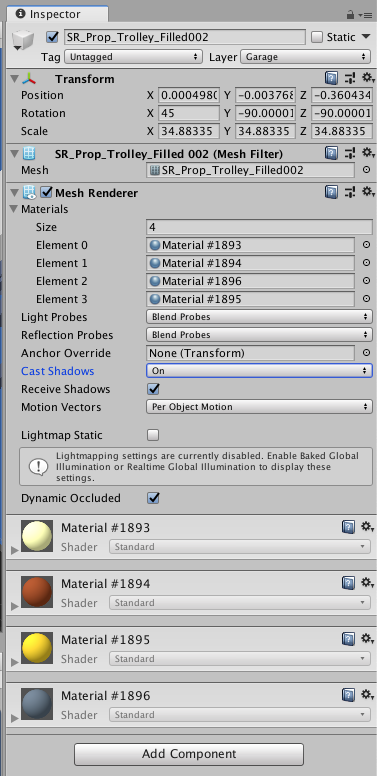This screenshot has height=776, width=377.
Task: Open help for Material #1896
Action: click(348, 695)
